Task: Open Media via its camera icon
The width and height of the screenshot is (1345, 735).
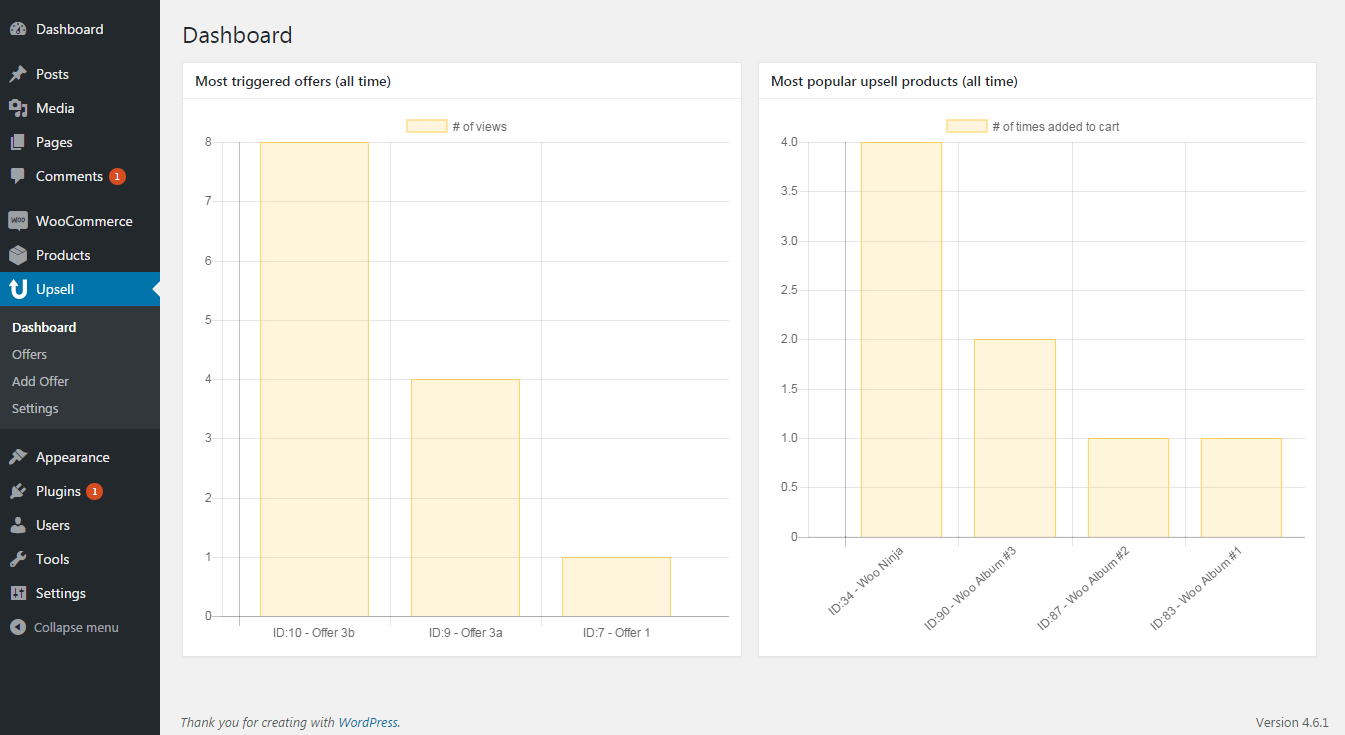Action: point(18,108)
